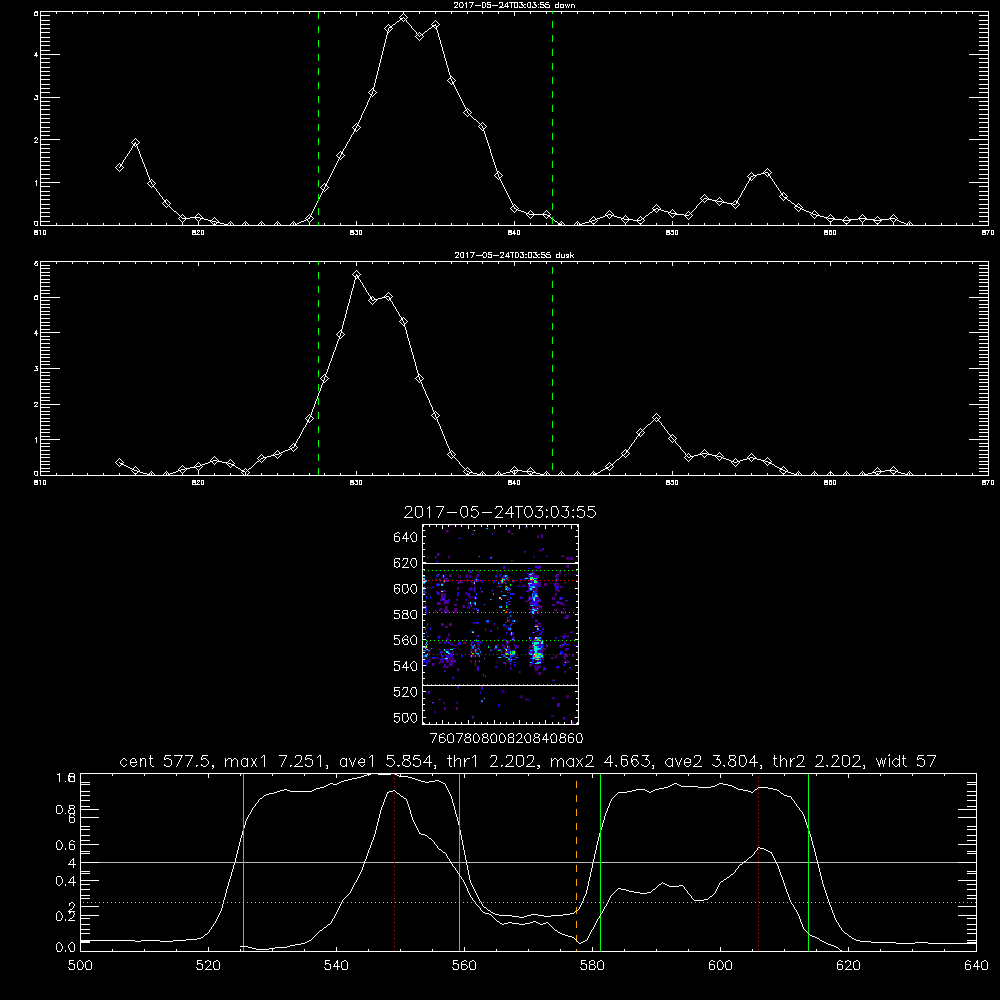Click the 600 label on bottom plot x-axis
The height and width of the screenshot is (1000, 1000).
720,966
